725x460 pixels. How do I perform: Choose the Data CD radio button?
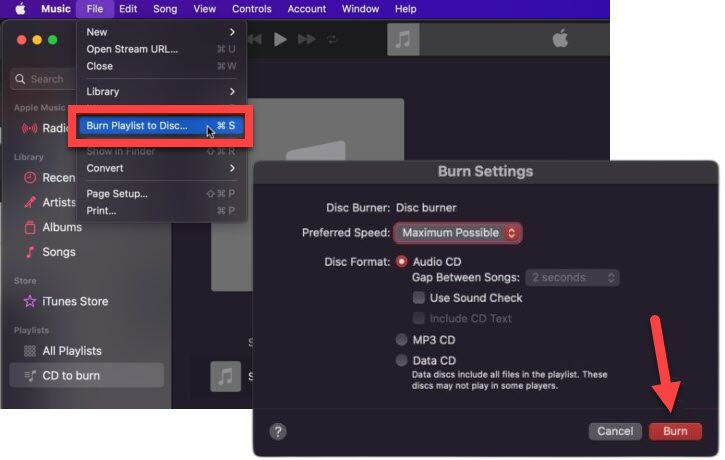pyautogui.click(x=402, y=360)
